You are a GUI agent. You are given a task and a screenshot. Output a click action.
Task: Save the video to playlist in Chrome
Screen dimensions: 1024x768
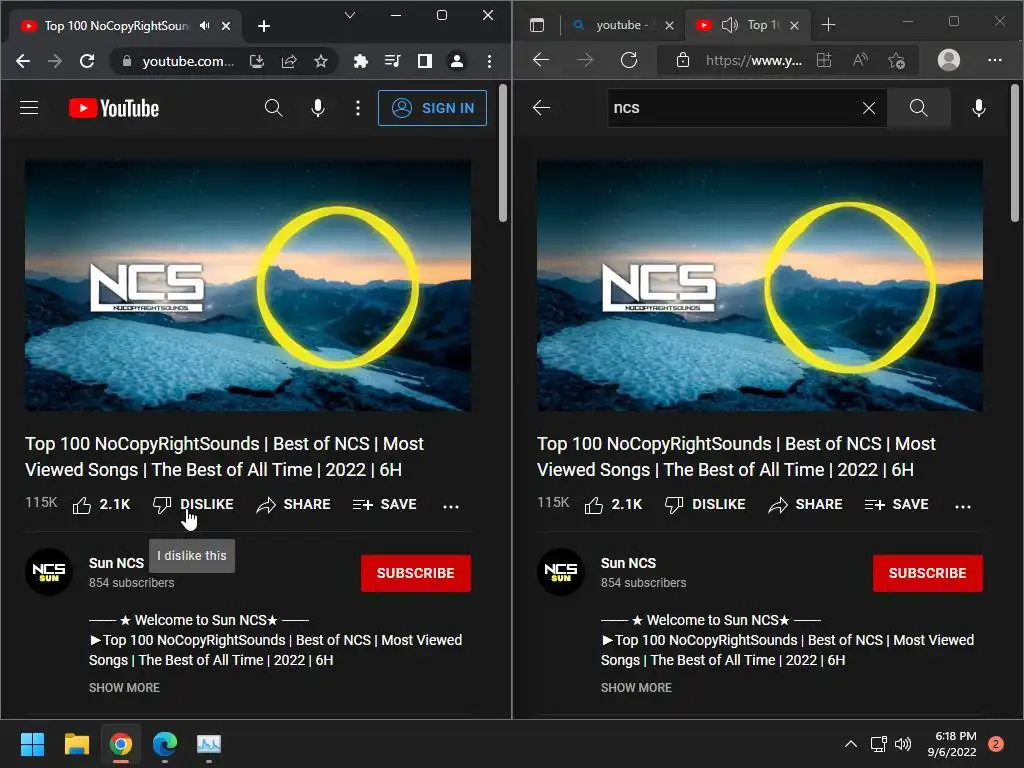click(385, 504)
